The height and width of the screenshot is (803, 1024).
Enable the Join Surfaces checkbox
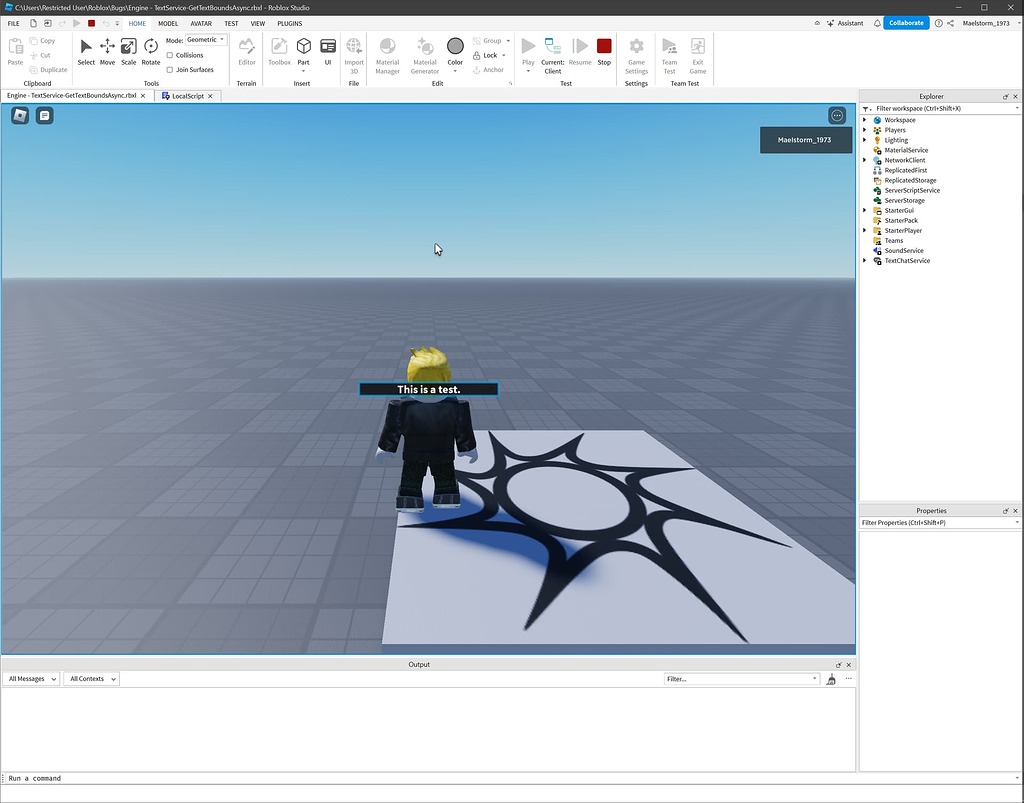coord(170,70)
